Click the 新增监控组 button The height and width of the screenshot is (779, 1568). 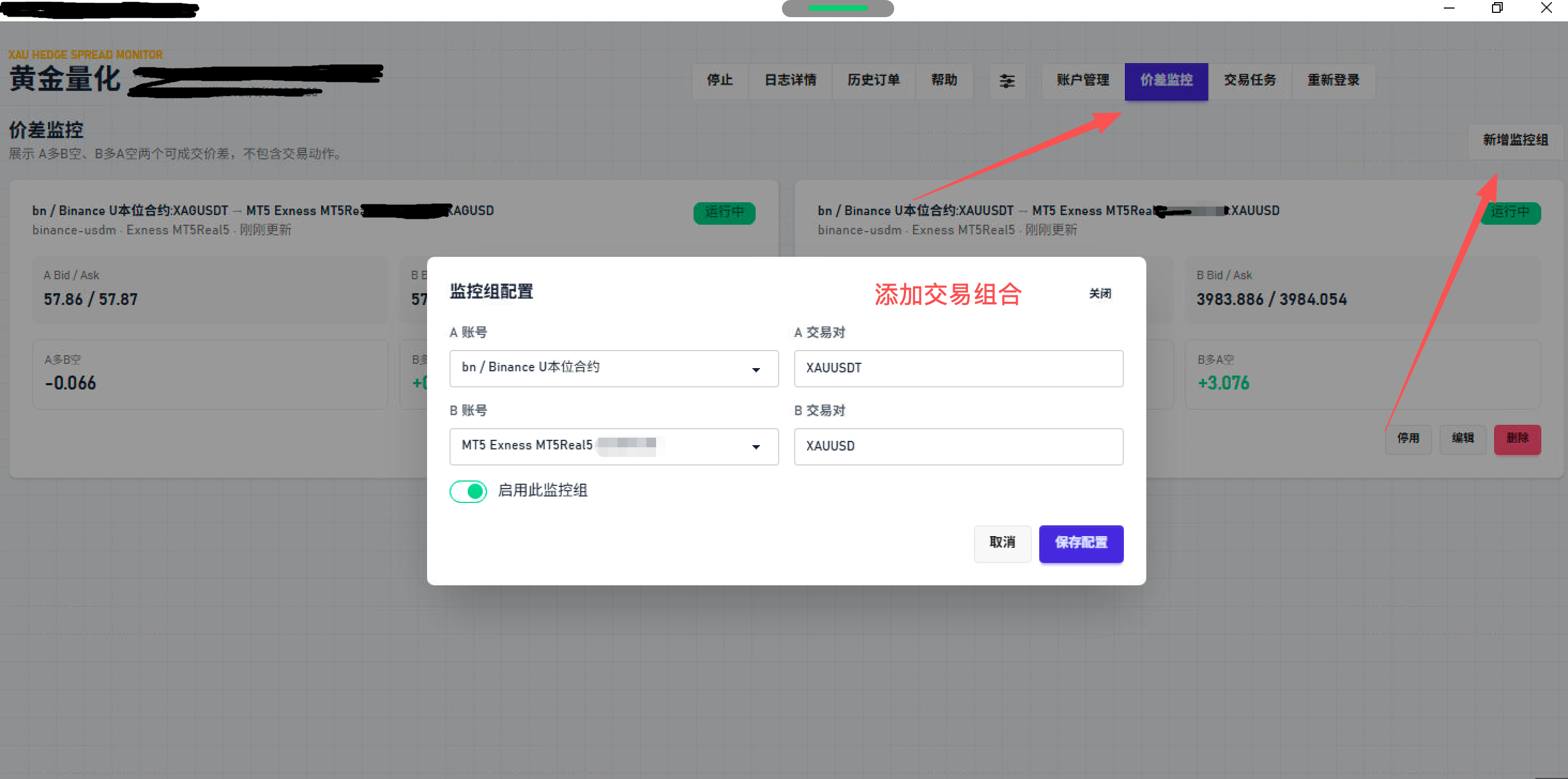(1515, 141)
